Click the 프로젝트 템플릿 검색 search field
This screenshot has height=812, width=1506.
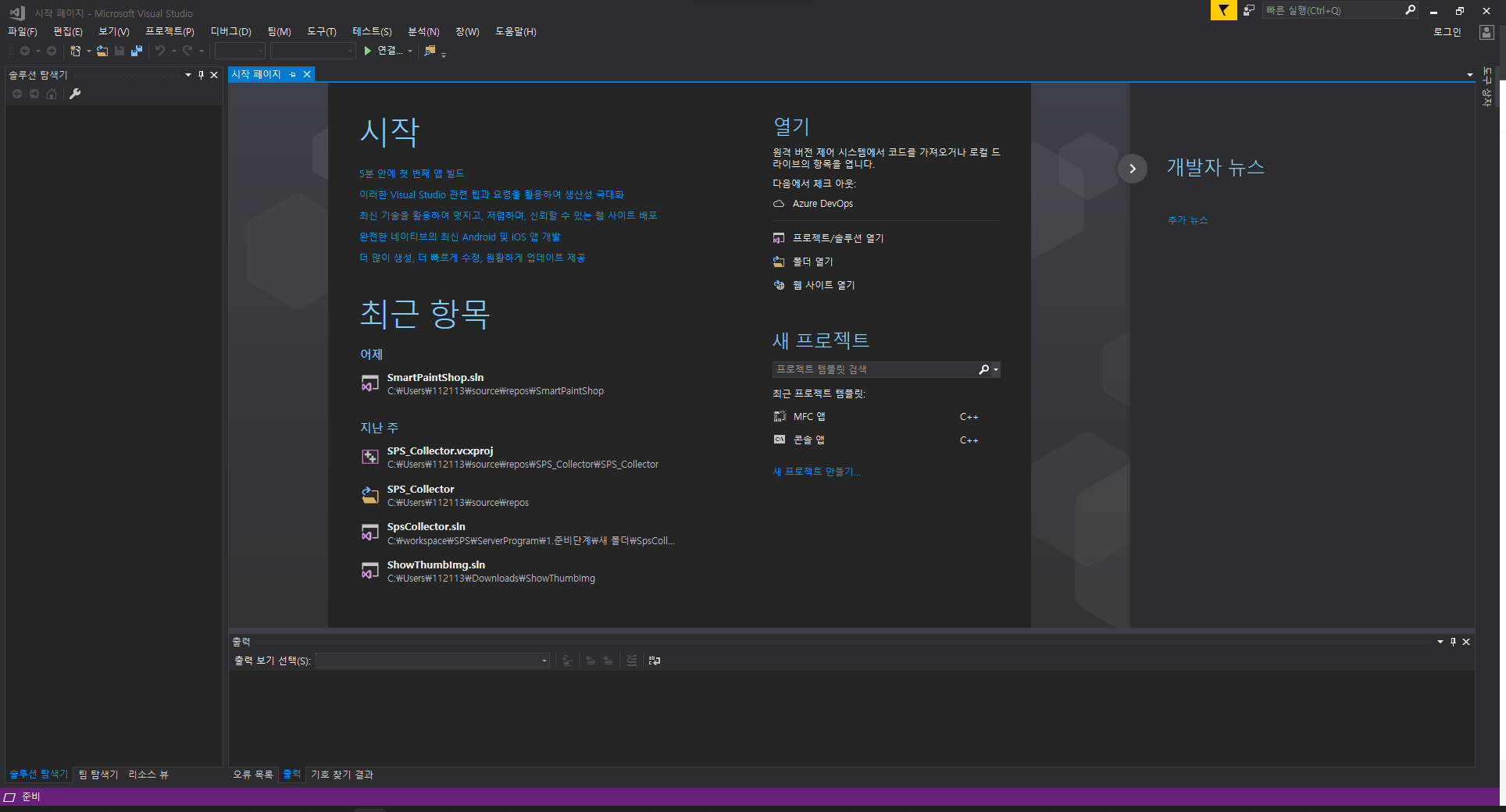(x=873, y=369)
